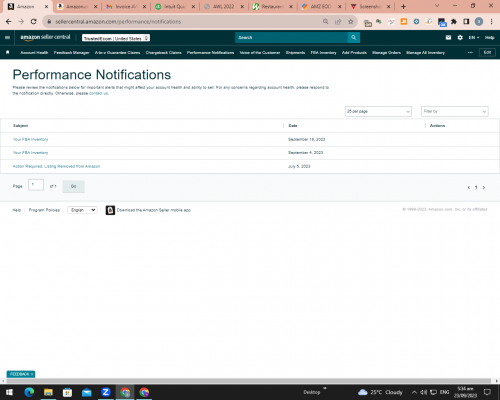Show hidden system tray icons
Viewport: 500px width, 400px height.
(x=414, y=392)
